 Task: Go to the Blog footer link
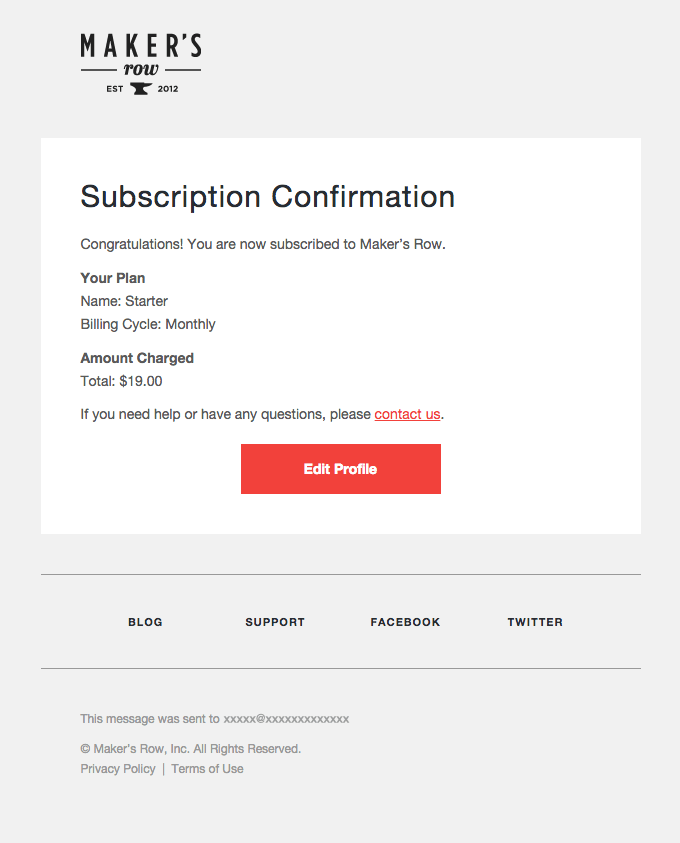(145, 622)
